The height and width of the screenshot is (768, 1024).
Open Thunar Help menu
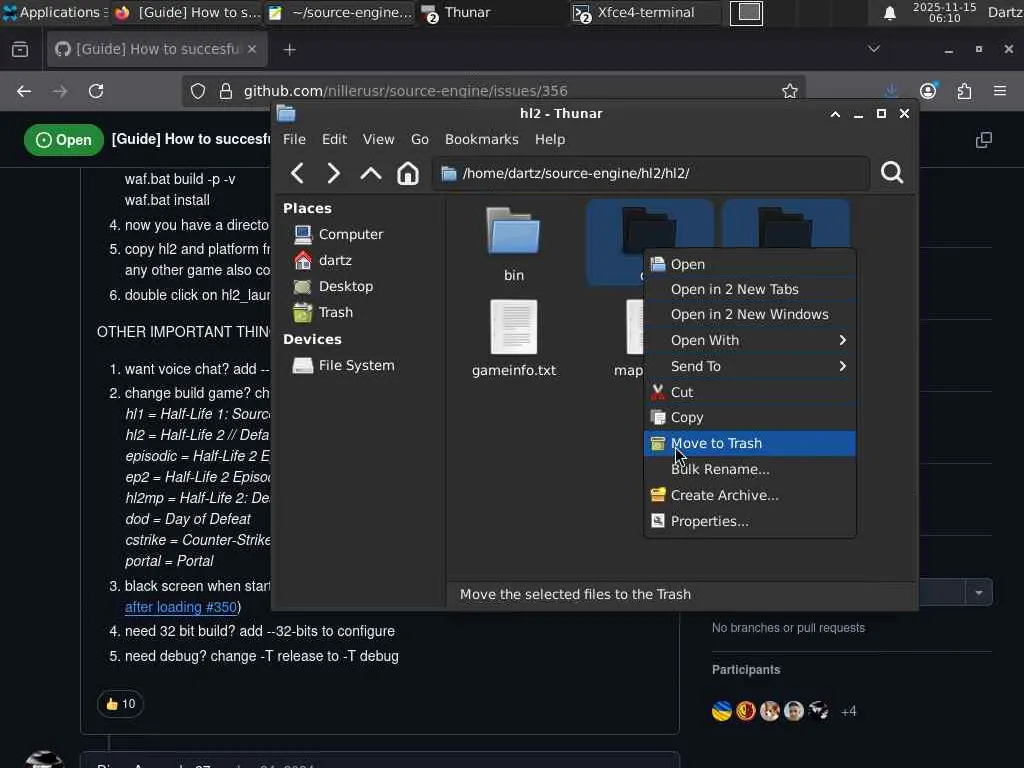[550, 139]
